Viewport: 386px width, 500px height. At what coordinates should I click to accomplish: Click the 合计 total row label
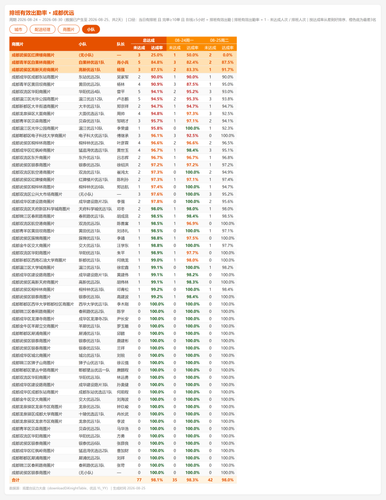pos(16,480)
